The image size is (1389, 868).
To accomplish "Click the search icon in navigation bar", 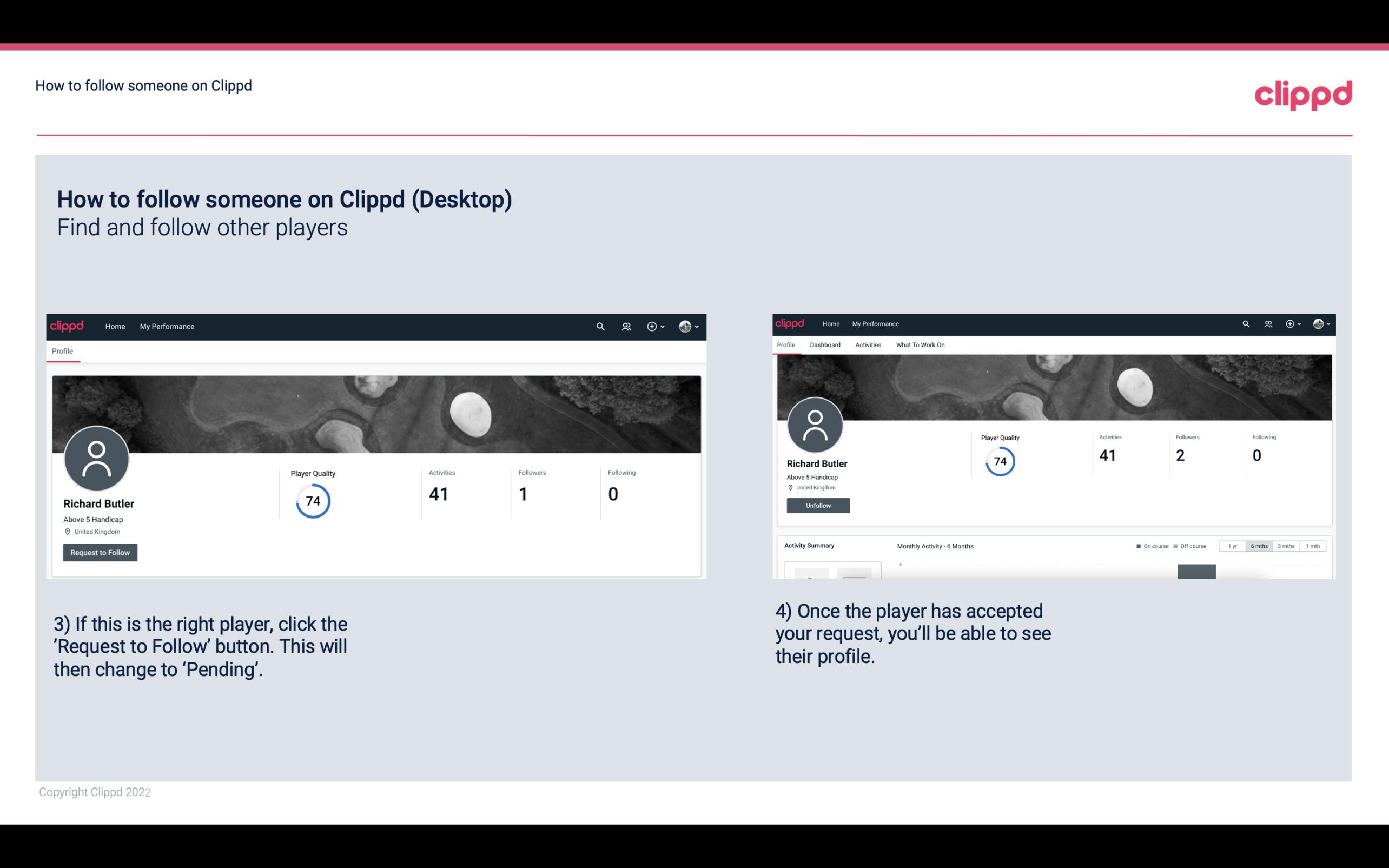I will click(x=600, y=326).
